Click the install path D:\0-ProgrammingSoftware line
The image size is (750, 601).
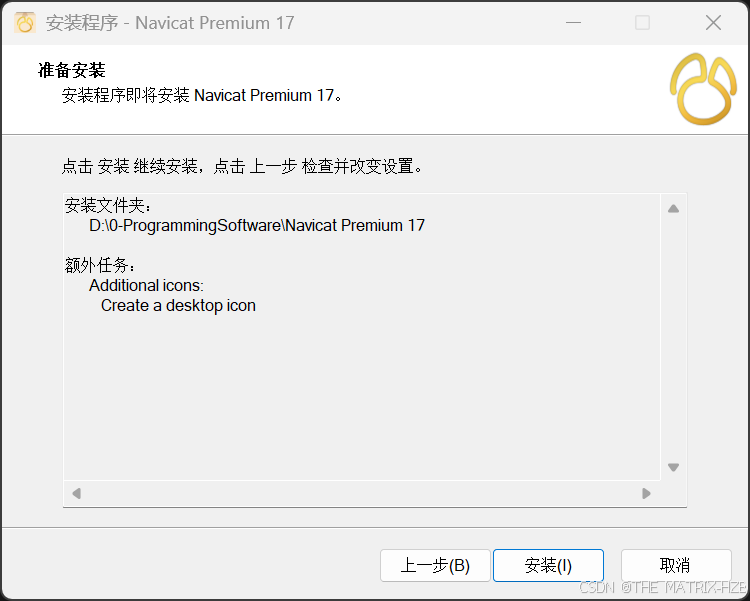click(x=257, y=225)
